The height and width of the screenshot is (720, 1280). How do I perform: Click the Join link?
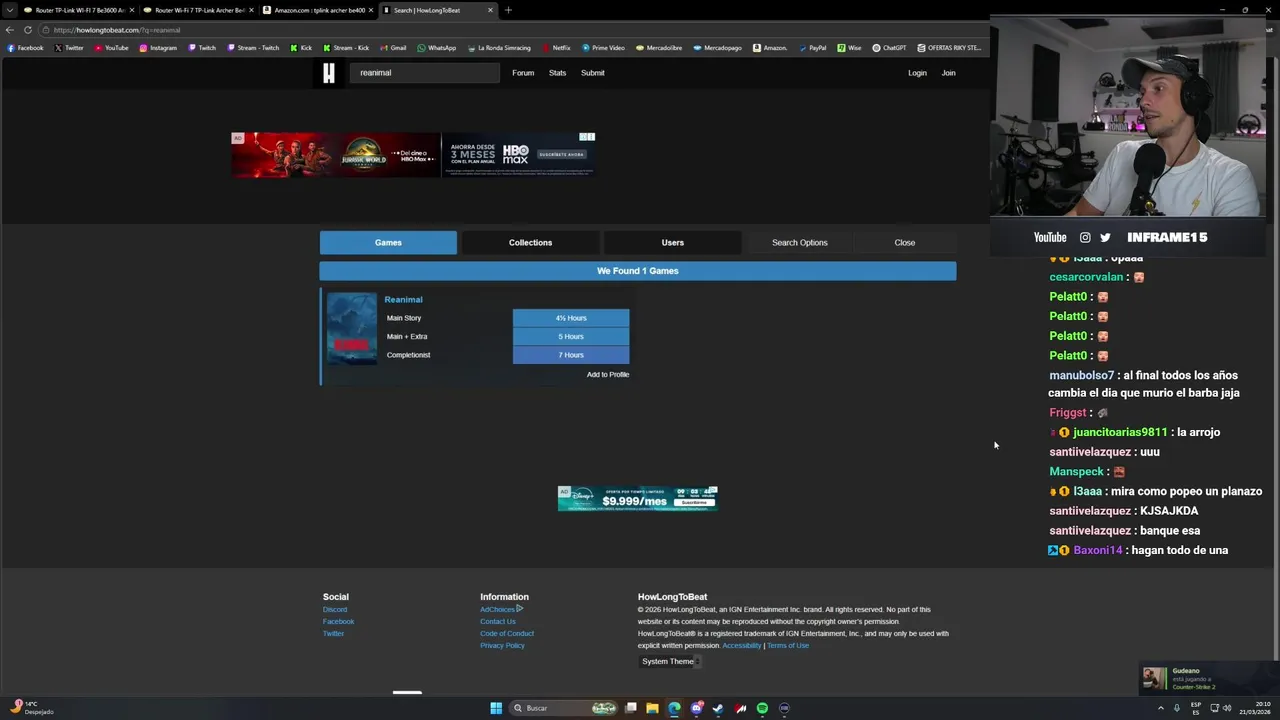pos(948,73)
